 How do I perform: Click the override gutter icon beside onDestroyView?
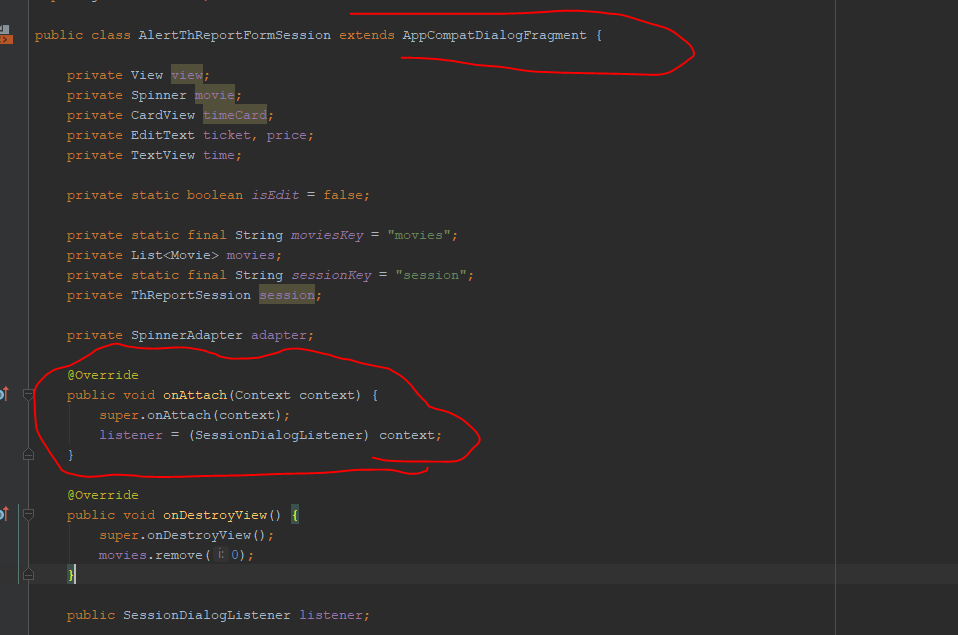pyautogui.click(x=4, y=514)
